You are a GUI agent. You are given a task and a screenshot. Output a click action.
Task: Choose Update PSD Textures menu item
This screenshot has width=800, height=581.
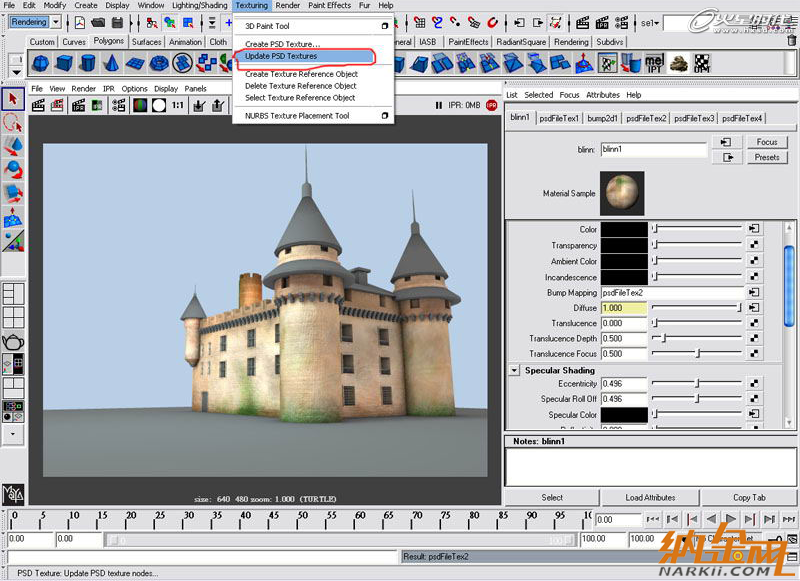pyautogui.click(x=281, y=56)
